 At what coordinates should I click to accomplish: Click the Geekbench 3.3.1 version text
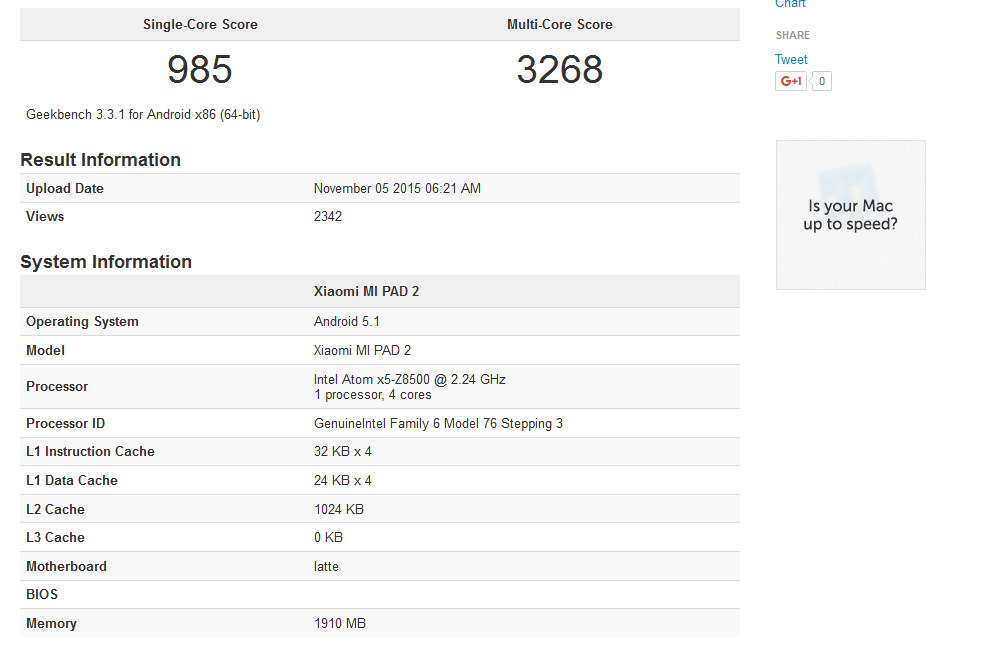143,115
